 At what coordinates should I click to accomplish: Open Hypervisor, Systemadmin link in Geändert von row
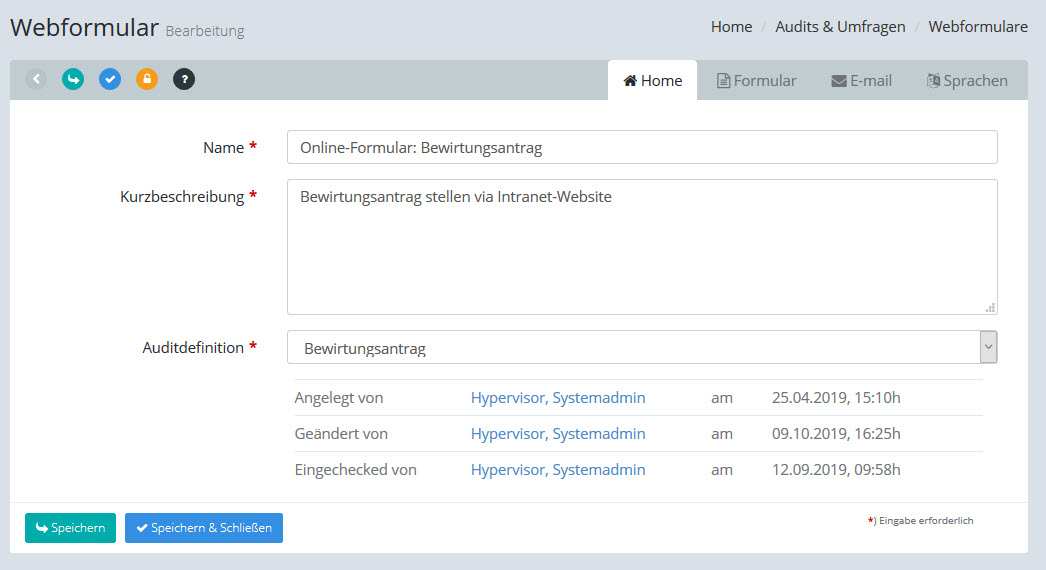coord(558,434)
